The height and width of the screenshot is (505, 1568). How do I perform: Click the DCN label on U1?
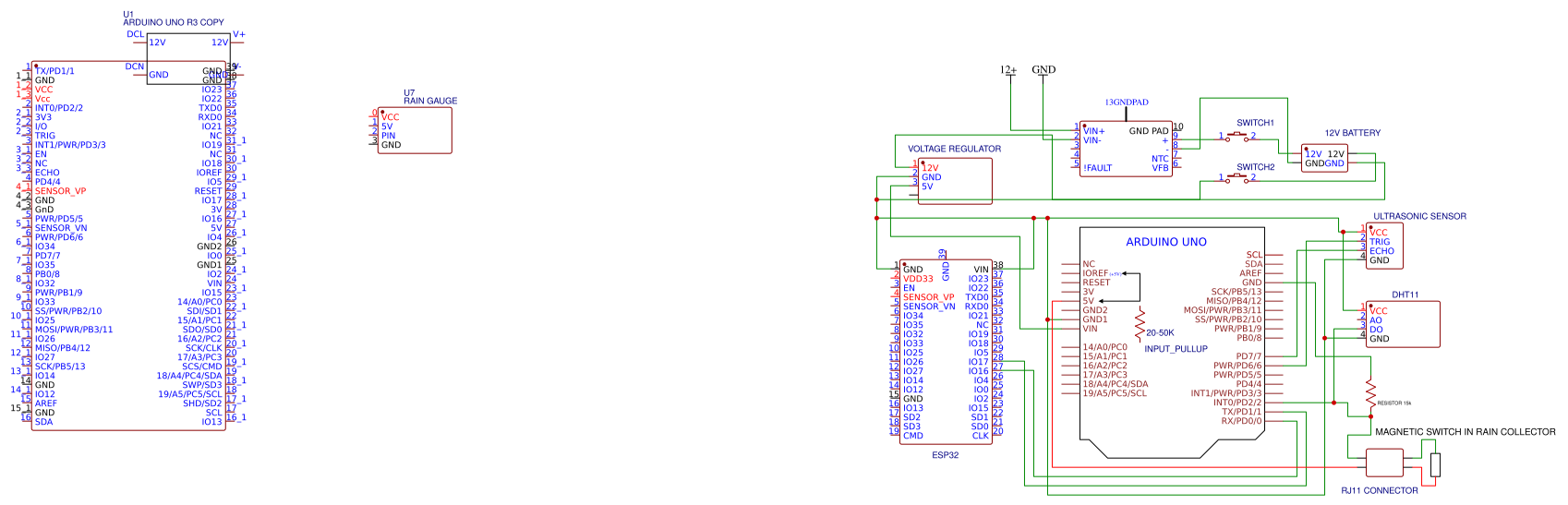coord(135,66)
